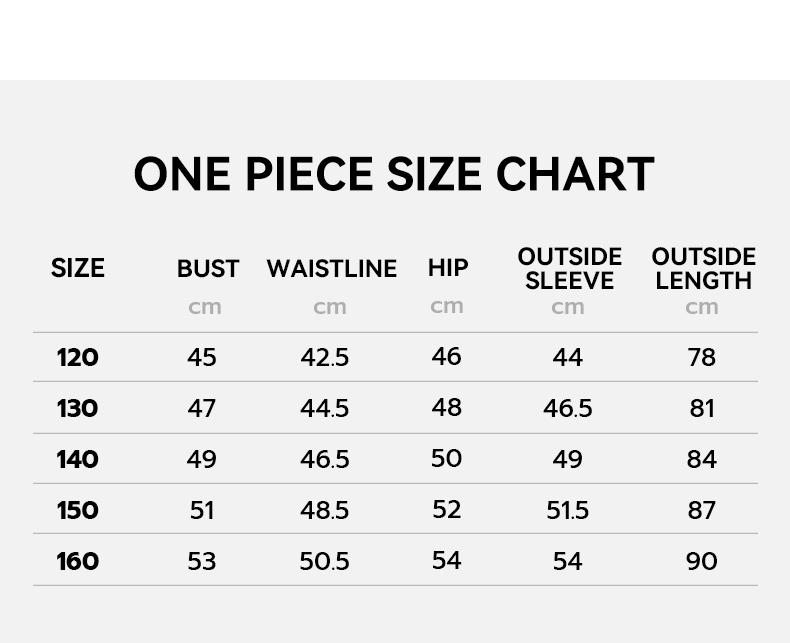Select the size 160 row label
This screenshot has width=790, height=643.
[x=78, y=561]
